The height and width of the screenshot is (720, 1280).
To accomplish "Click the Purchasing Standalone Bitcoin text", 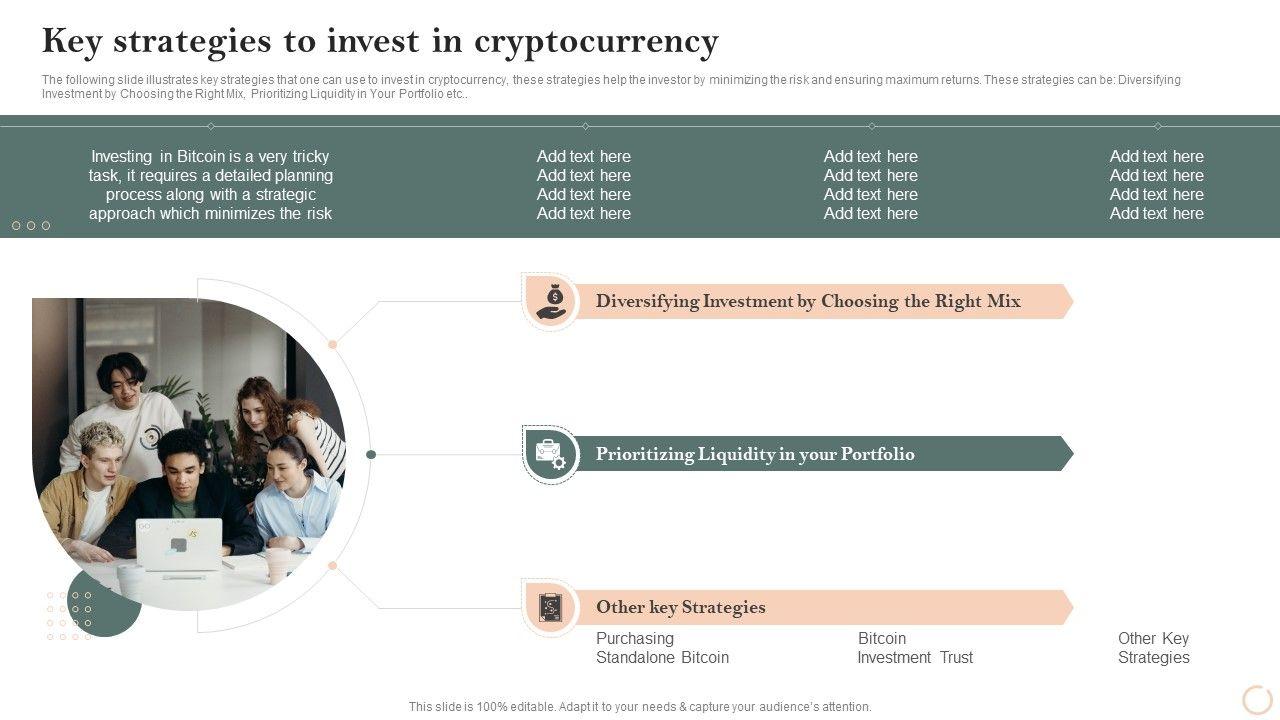I will (x=662, y=648).
